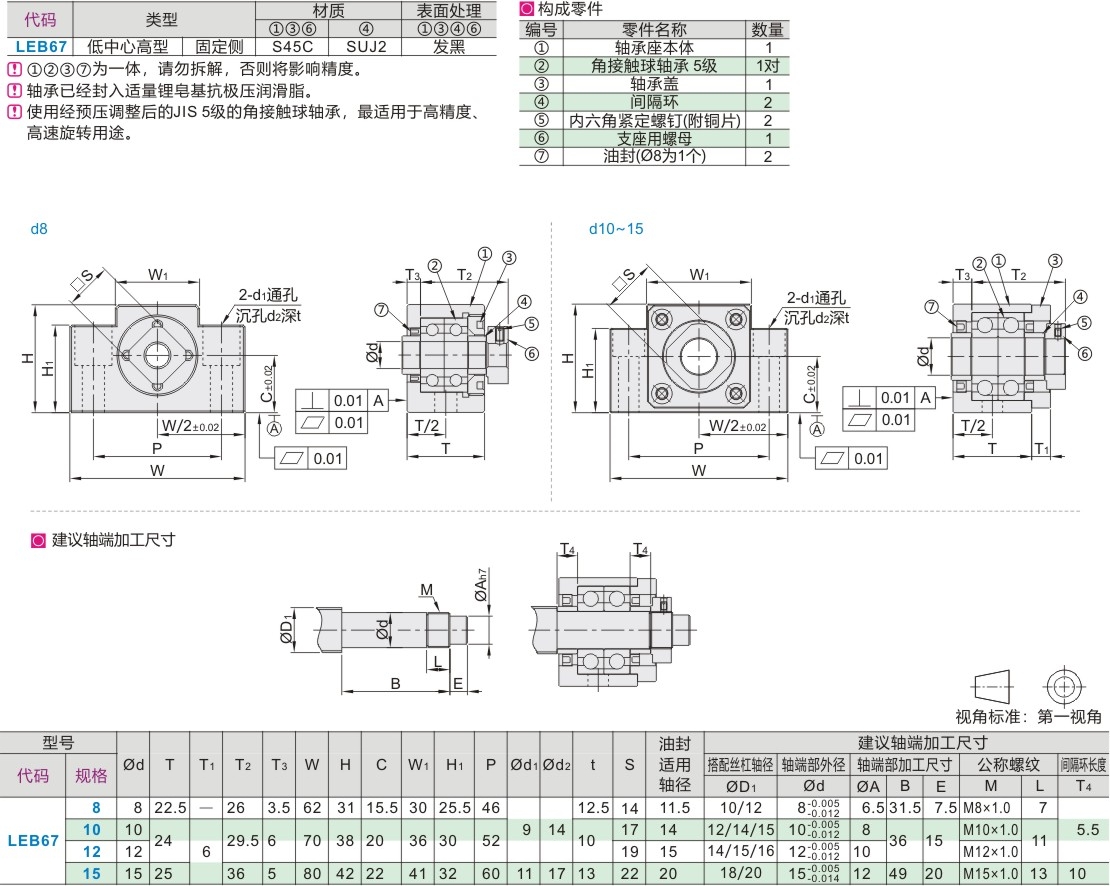Click the pink marker beside 构成零件 heading
Screen dimensions: 1110x886
click(527, 9)
